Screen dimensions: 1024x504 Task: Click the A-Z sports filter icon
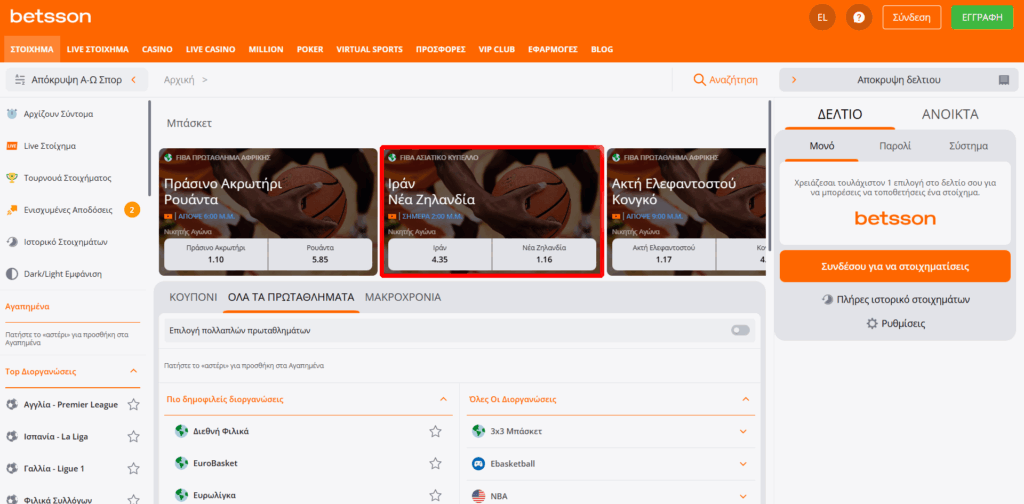point(20,80)
